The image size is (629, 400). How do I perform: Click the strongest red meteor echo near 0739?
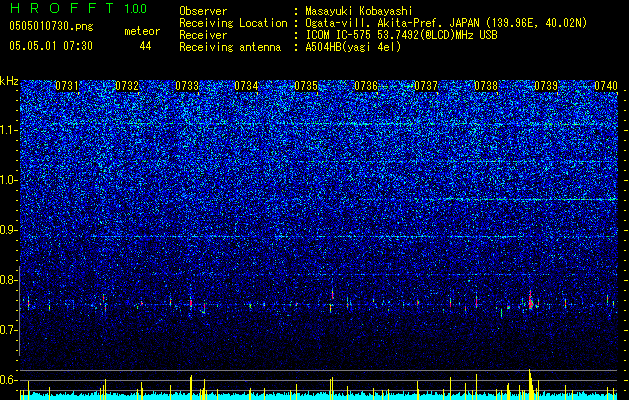[530, 301]
